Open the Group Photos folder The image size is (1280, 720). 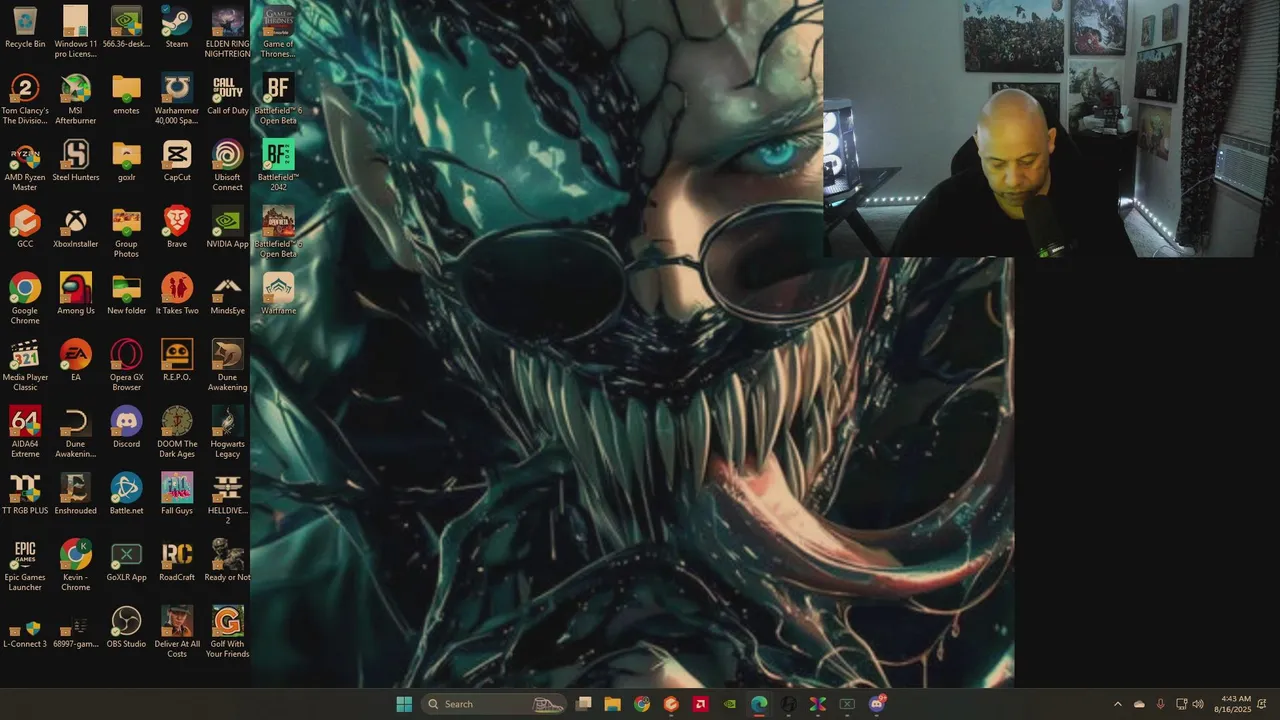(126, 233)
